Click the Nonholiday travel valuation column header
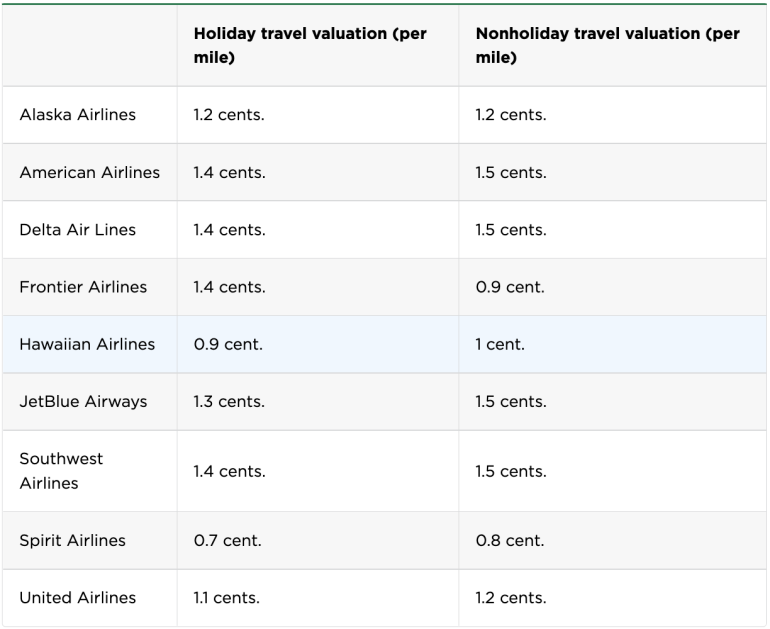The image size is (770, 629). (x=607, y=45)
